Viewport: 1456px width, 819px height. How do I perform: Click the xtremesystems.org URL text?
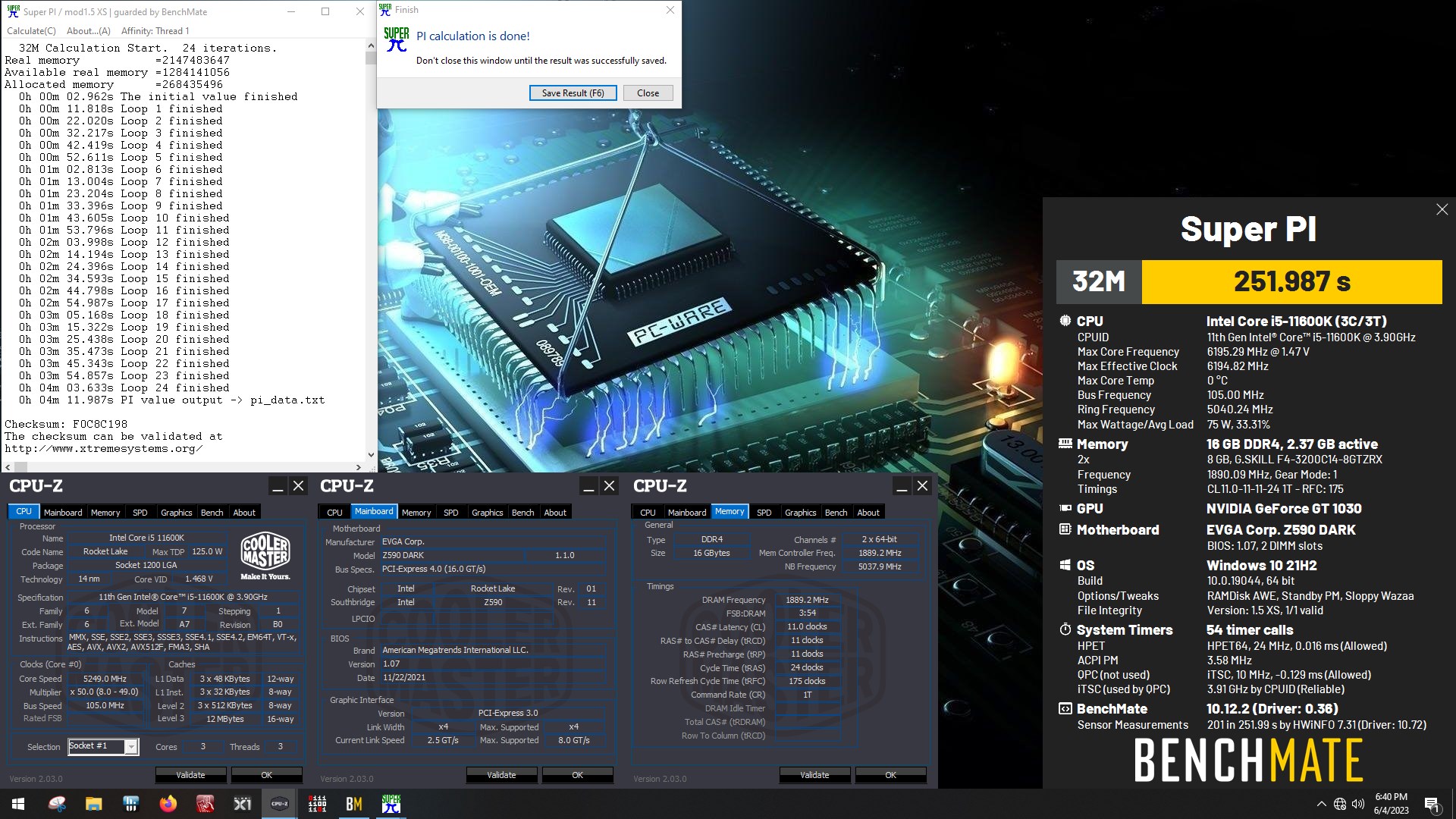coord(104,448)
